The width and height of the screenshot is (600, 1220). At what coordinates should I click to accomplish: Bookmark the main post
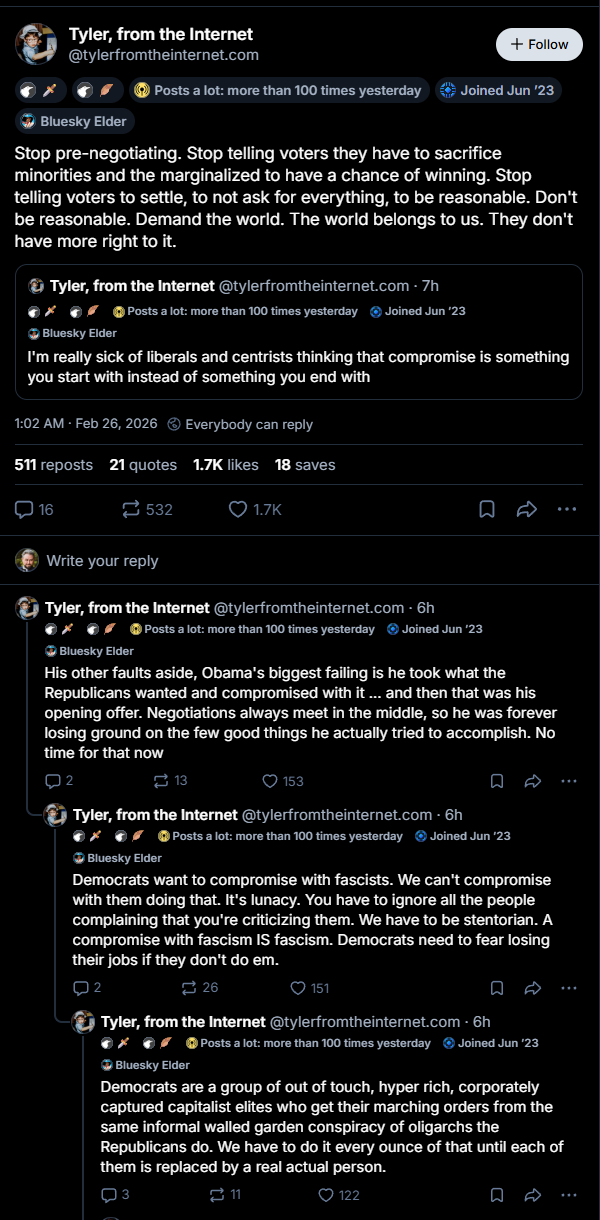coord(487,510)
